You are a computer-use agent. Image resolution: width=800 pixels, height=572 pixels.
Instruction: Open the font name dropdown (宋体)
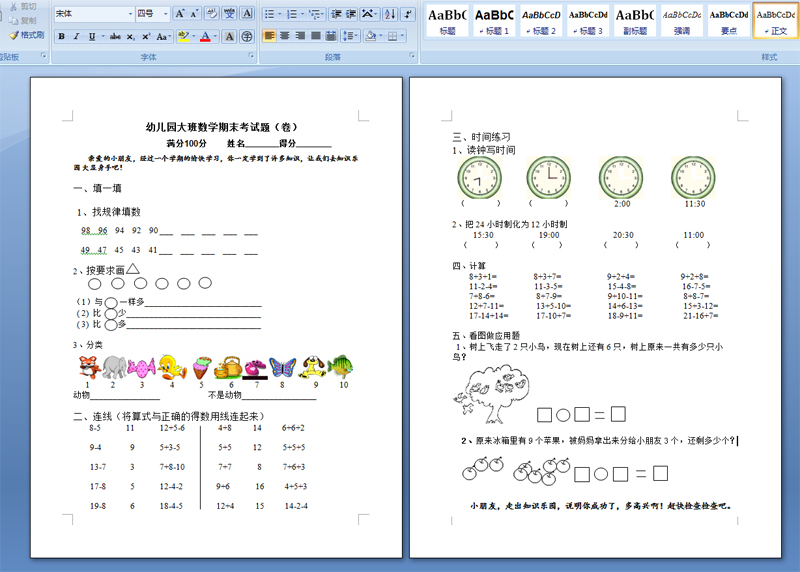[x=130, y=14]
